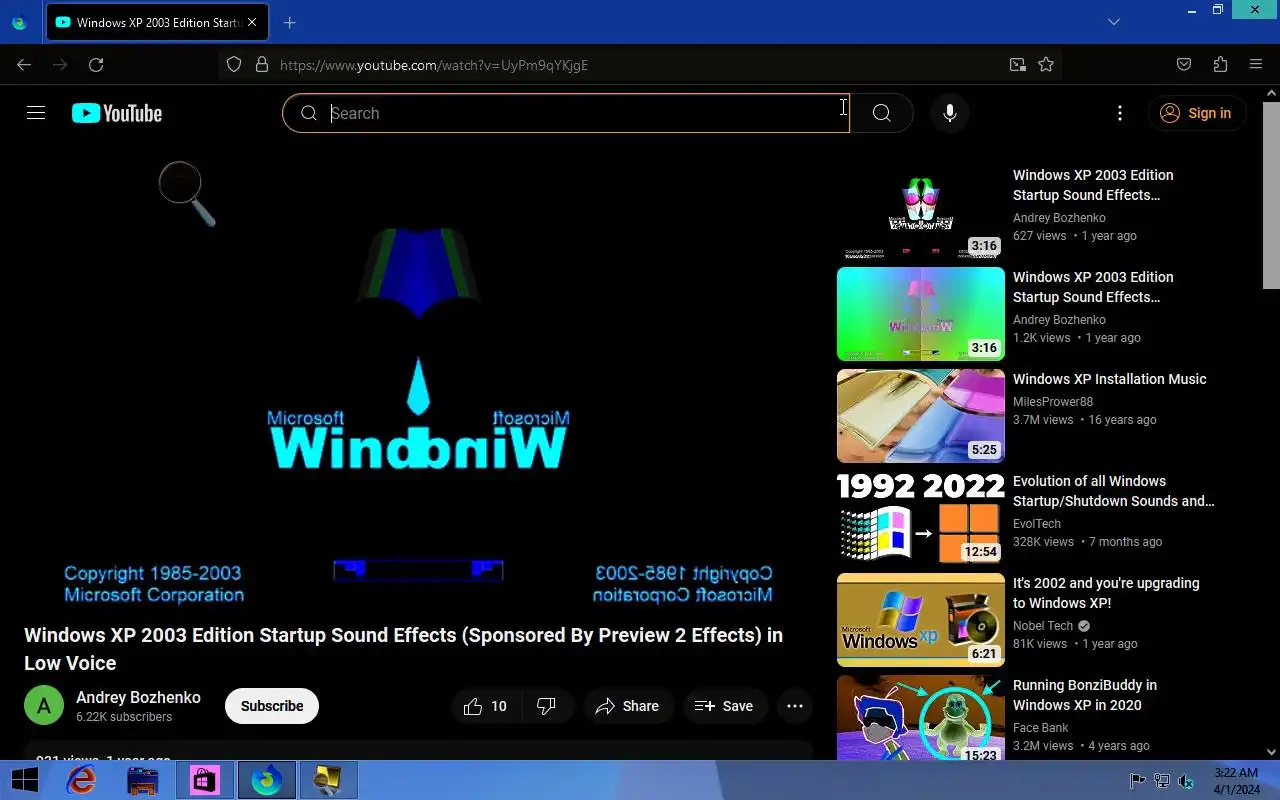Open second Startup Sound Effects thumbnail, 1.2K views
The width and height of the screenshot is (1280, 800).
coord(921,314)
